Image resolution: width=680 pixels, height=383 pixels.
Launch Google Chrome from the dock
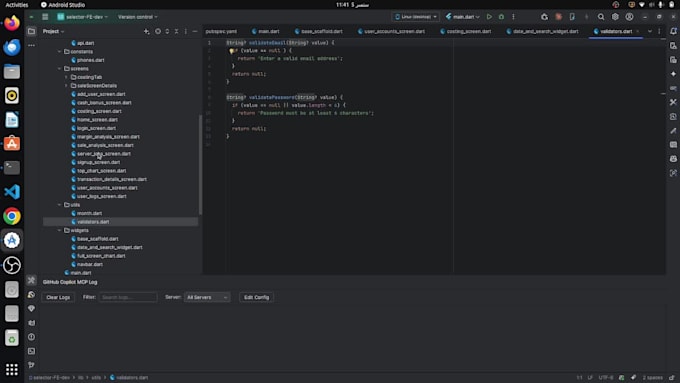pos(12,216)
